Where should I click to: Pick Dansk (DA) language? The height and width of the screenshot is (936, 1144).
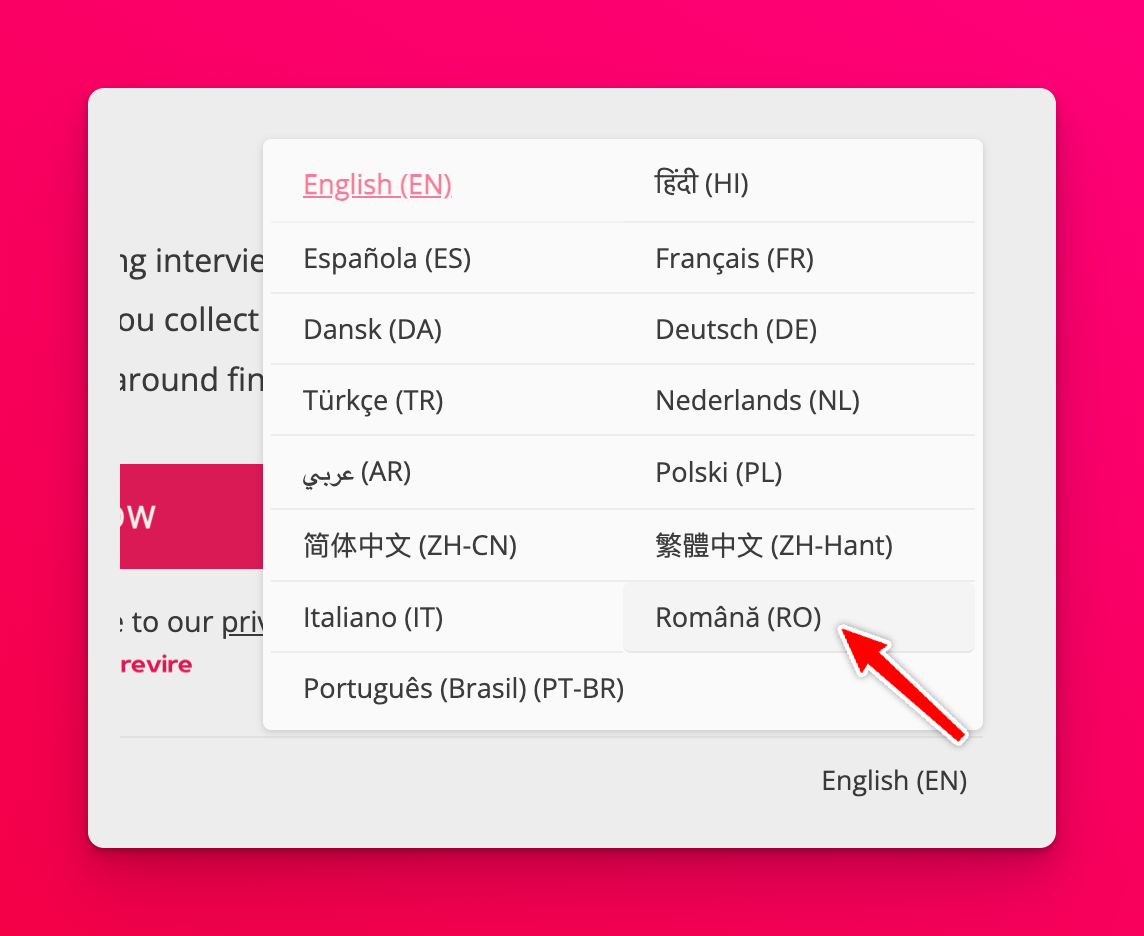point(372,329)
